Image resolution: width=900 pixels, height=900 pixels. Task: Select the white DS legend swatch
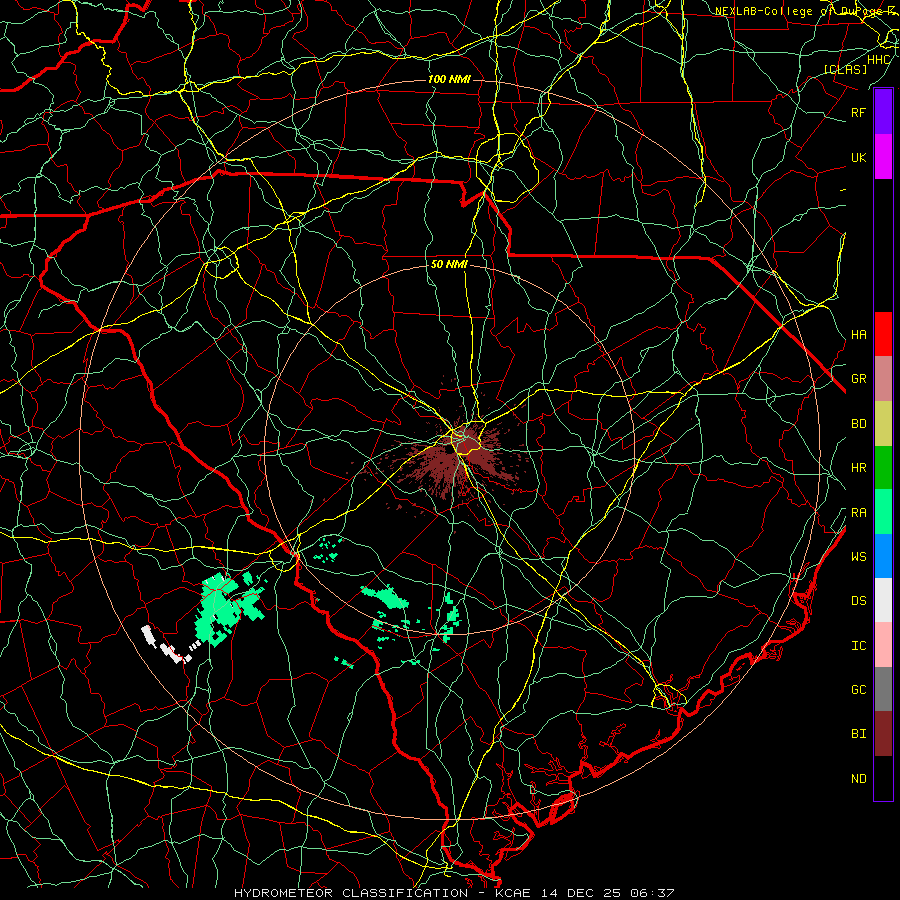[883, 600]
